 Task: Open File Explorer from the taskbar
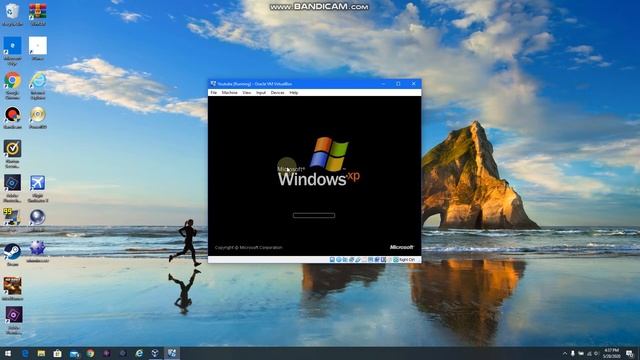tap(41, 353)
